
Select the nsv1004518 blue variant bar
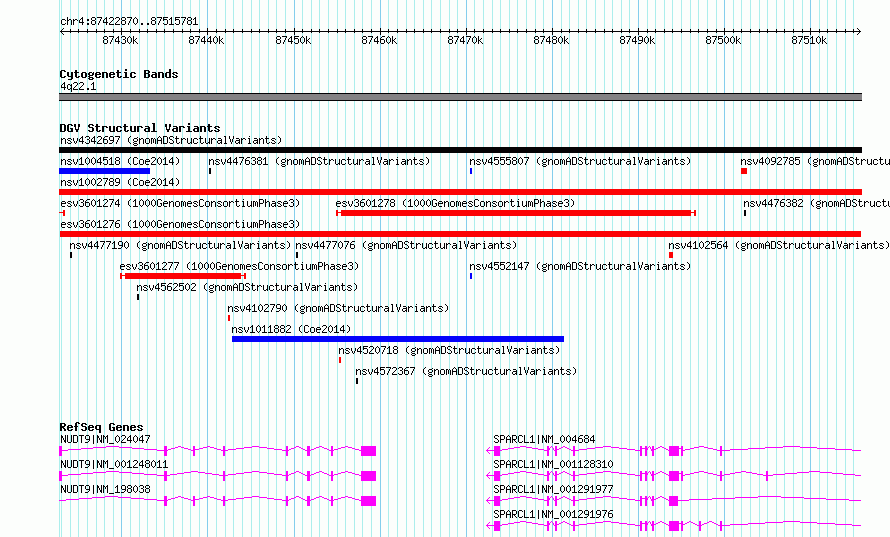click(104, 171)
